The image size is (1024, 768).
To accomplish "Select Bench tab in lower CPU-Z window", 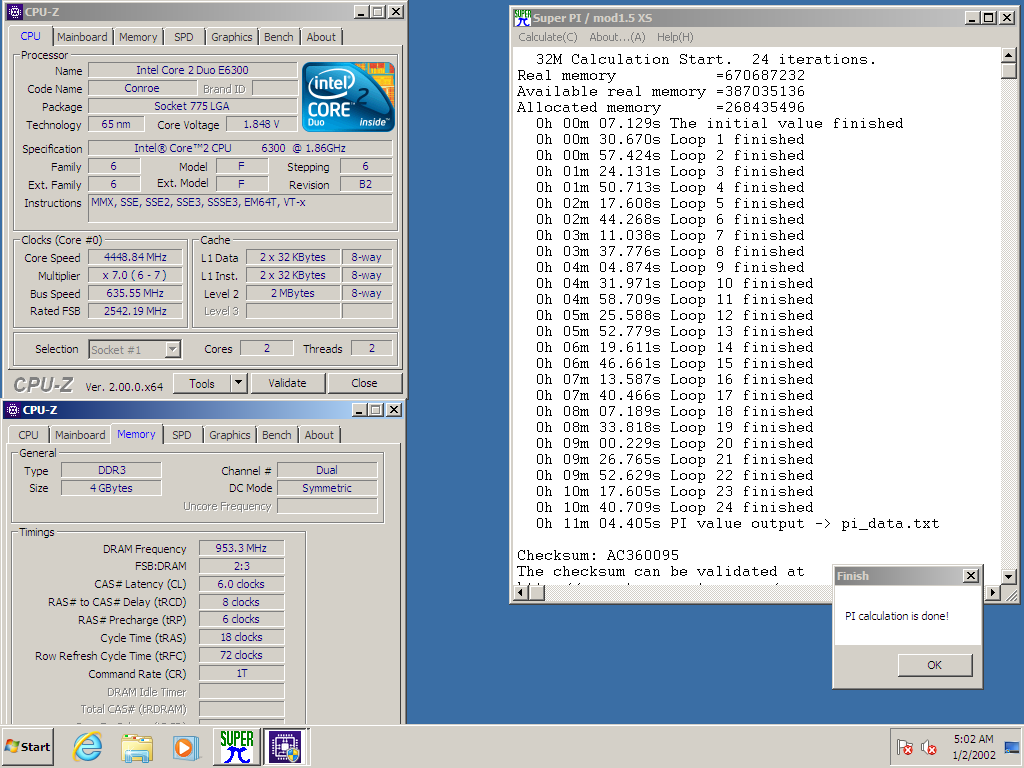I will [x=277, y=435].
